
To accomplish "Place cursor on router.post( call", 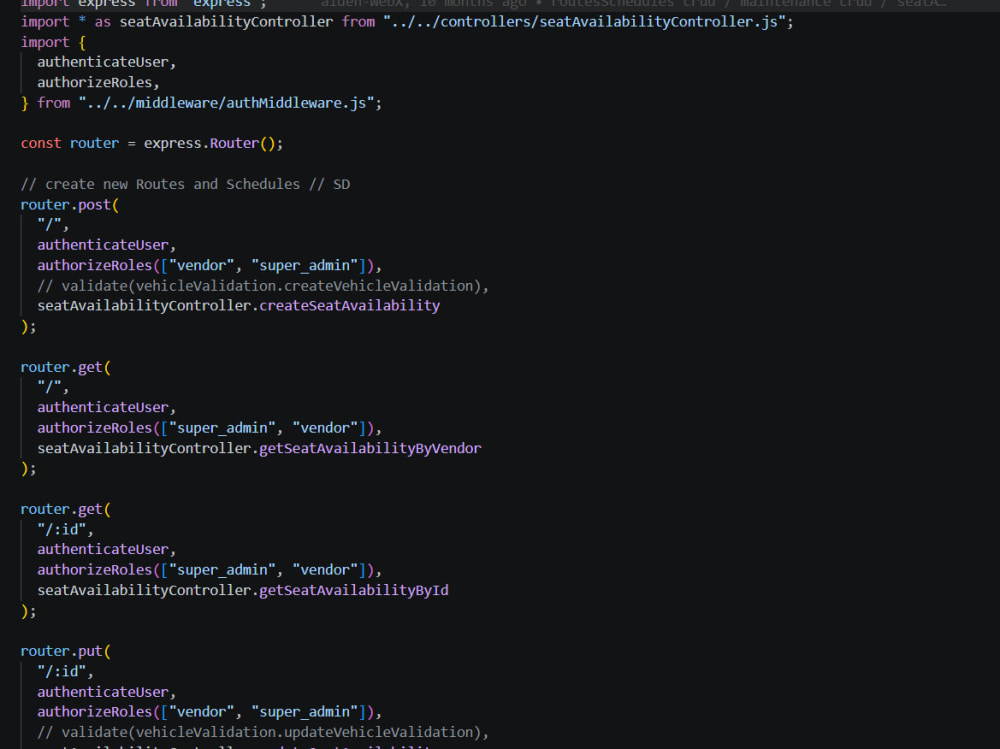I will click(70, 205).
